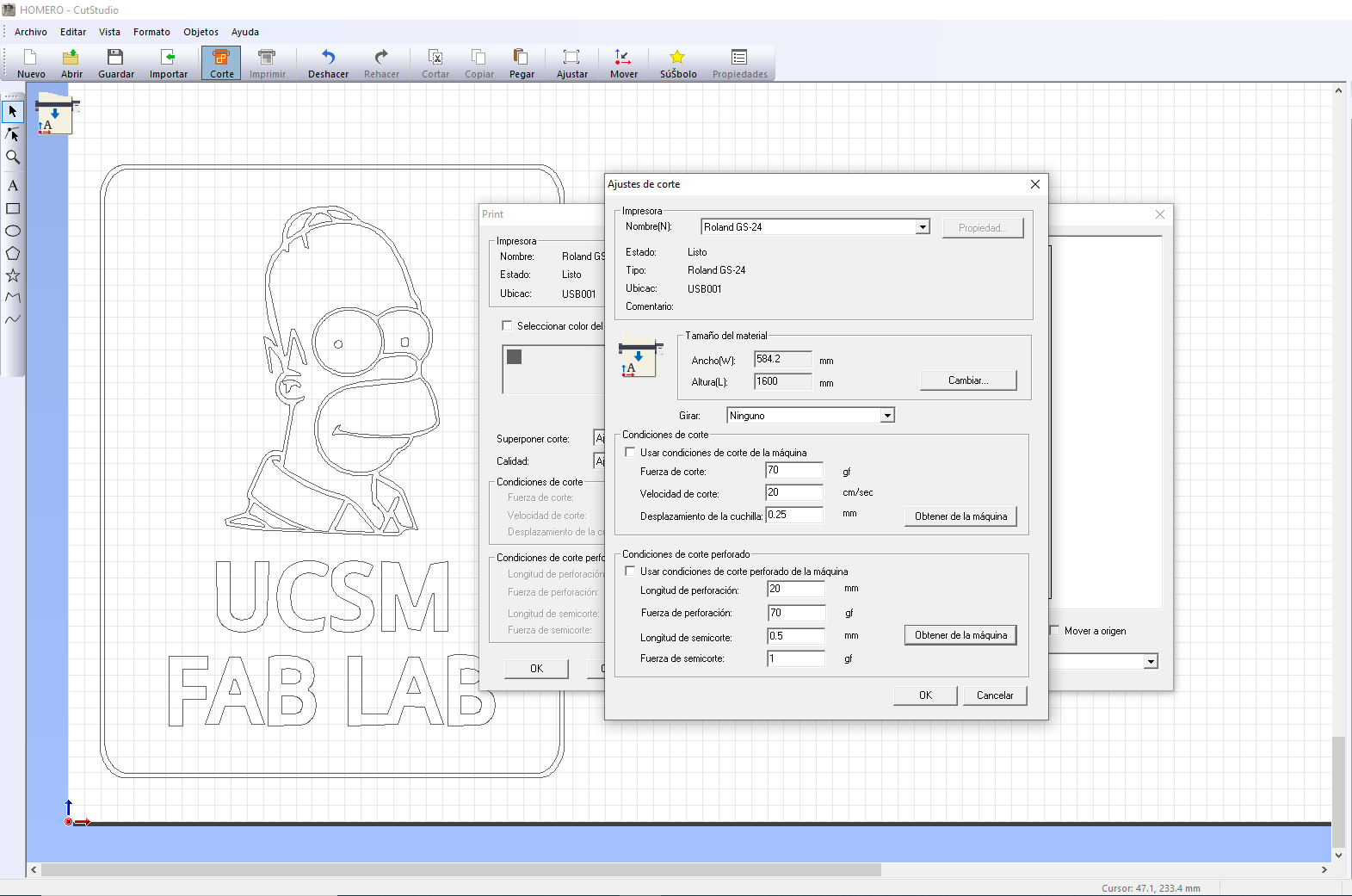Open the Ayuda menu
This screenshot has width=1352, height=896.
(x=245, y=32)
